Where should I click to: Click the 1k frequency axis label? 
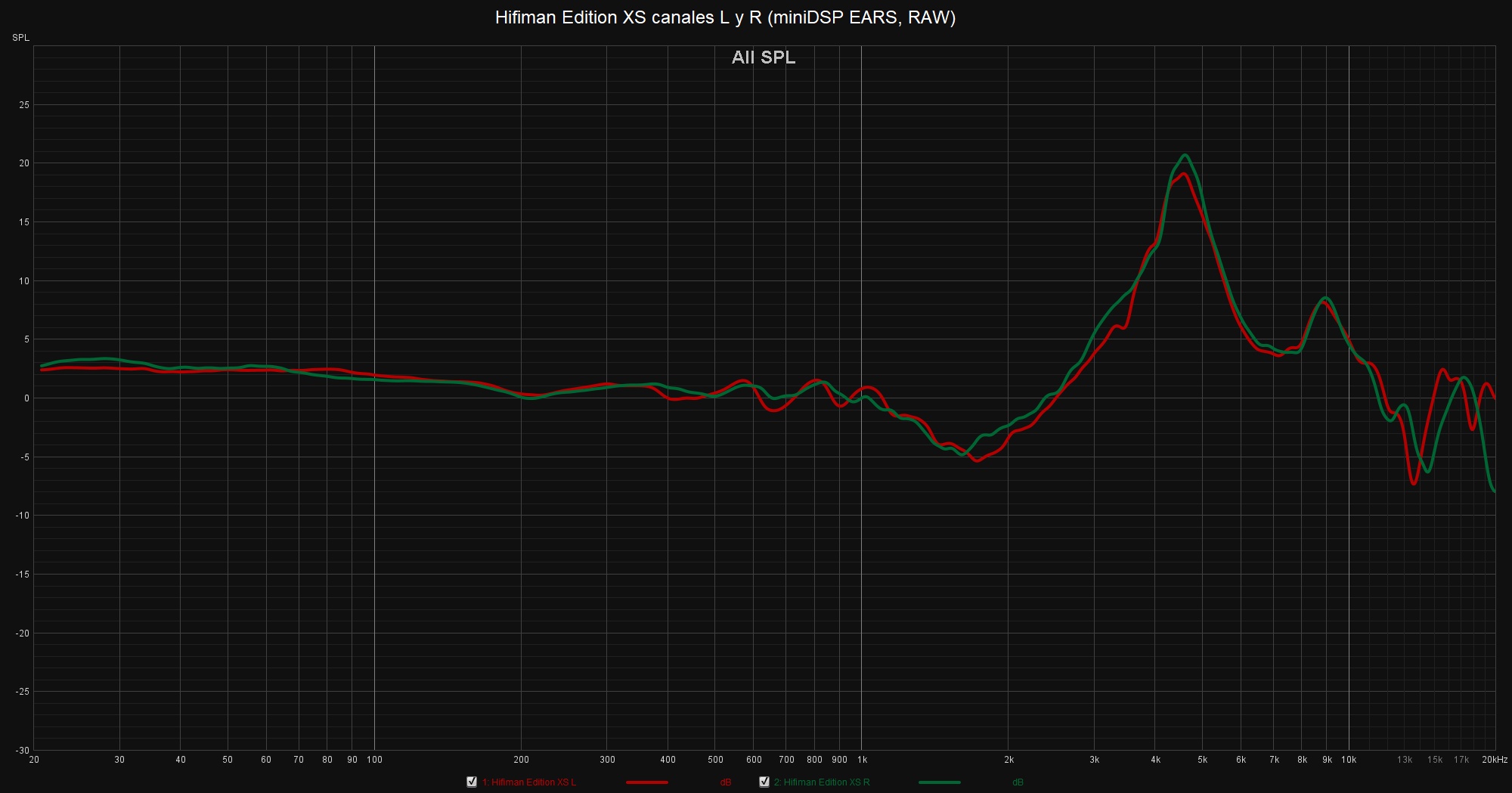pos(862,760)
